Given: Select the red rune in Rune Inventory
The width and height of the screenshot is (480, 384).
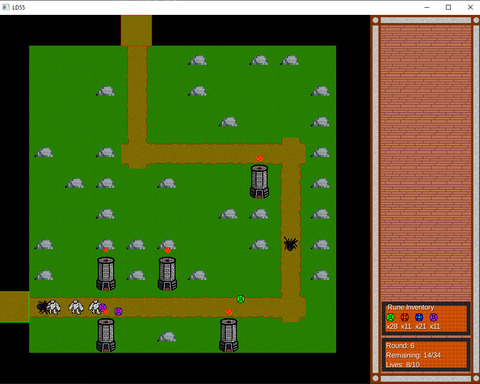Looking at the screenshot, I should [x=405, y=317].
